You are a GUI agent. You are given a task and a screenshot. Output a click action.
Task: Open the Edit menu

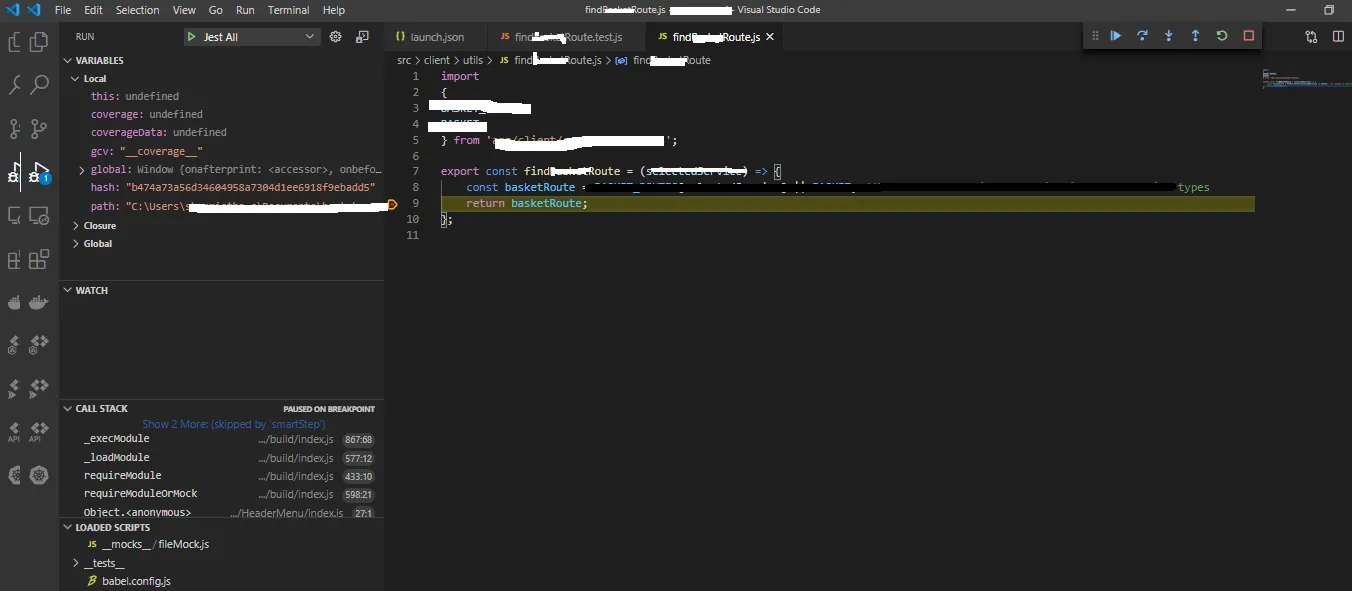93,10
